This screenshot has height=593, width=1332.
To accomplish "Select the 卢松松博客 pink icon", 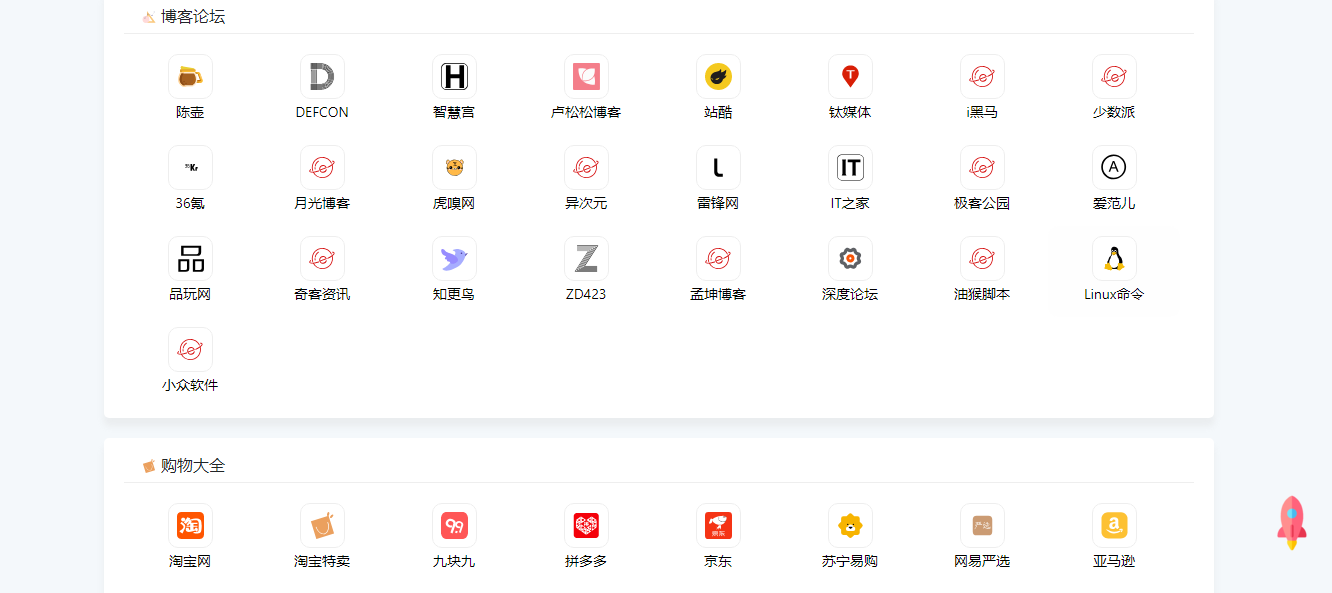I will pos(586,77).
